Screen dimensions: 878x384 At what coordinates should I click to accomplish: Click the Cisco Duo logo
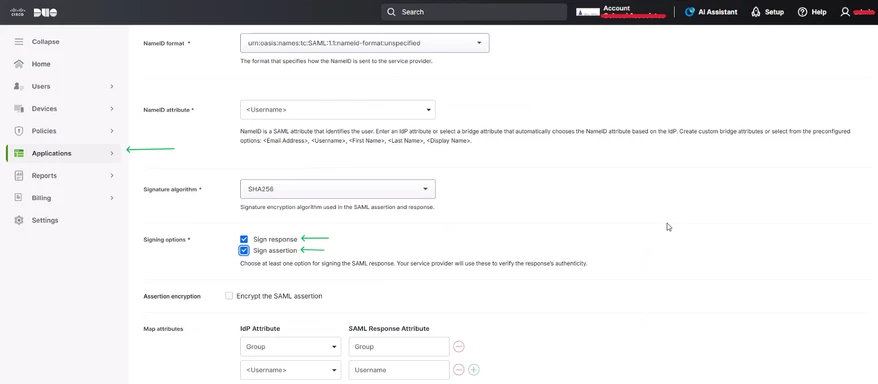[34, 12]
